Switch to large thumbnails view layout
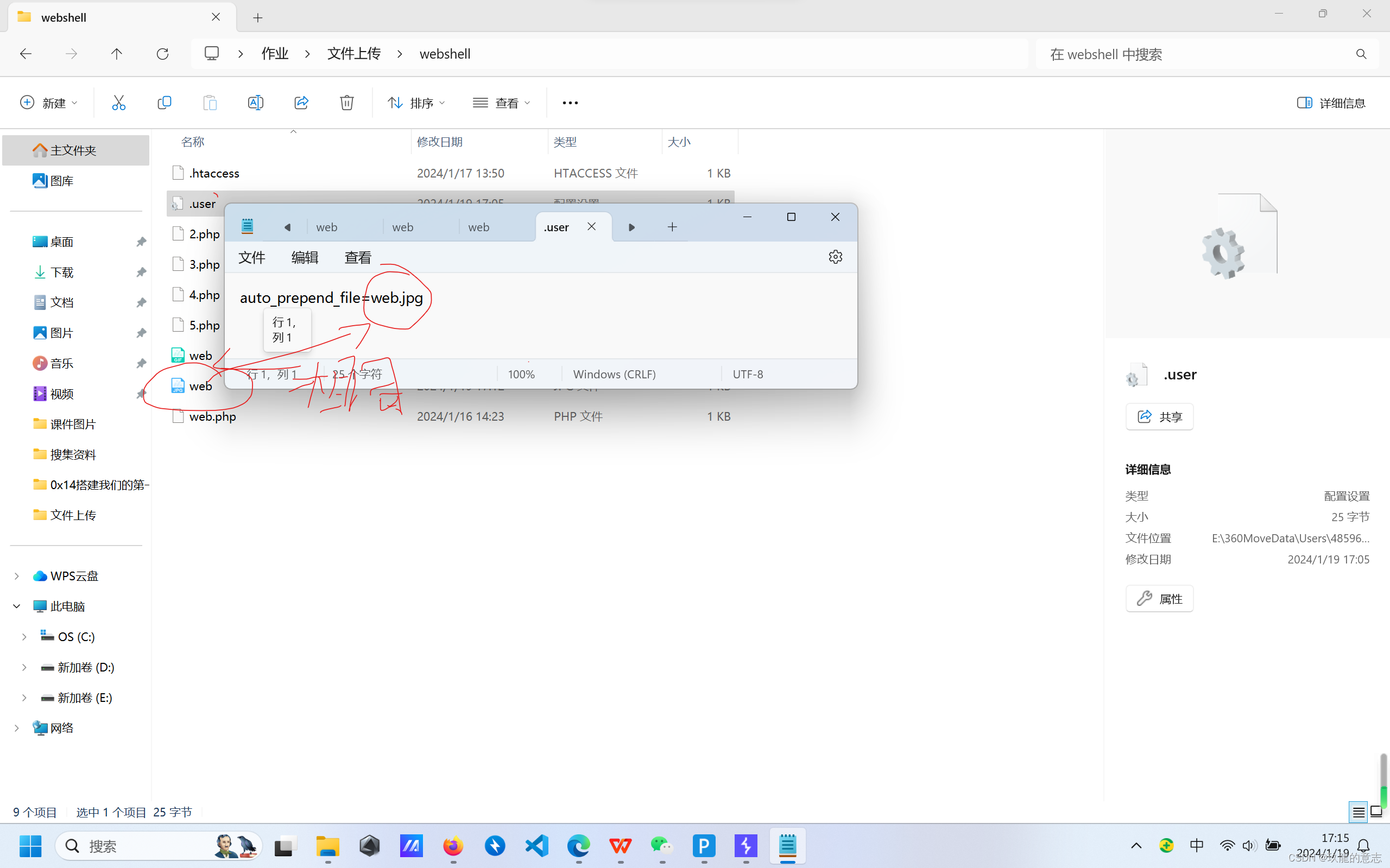The height and width of the screenshot is (868, 1390). click(1378, 812)
